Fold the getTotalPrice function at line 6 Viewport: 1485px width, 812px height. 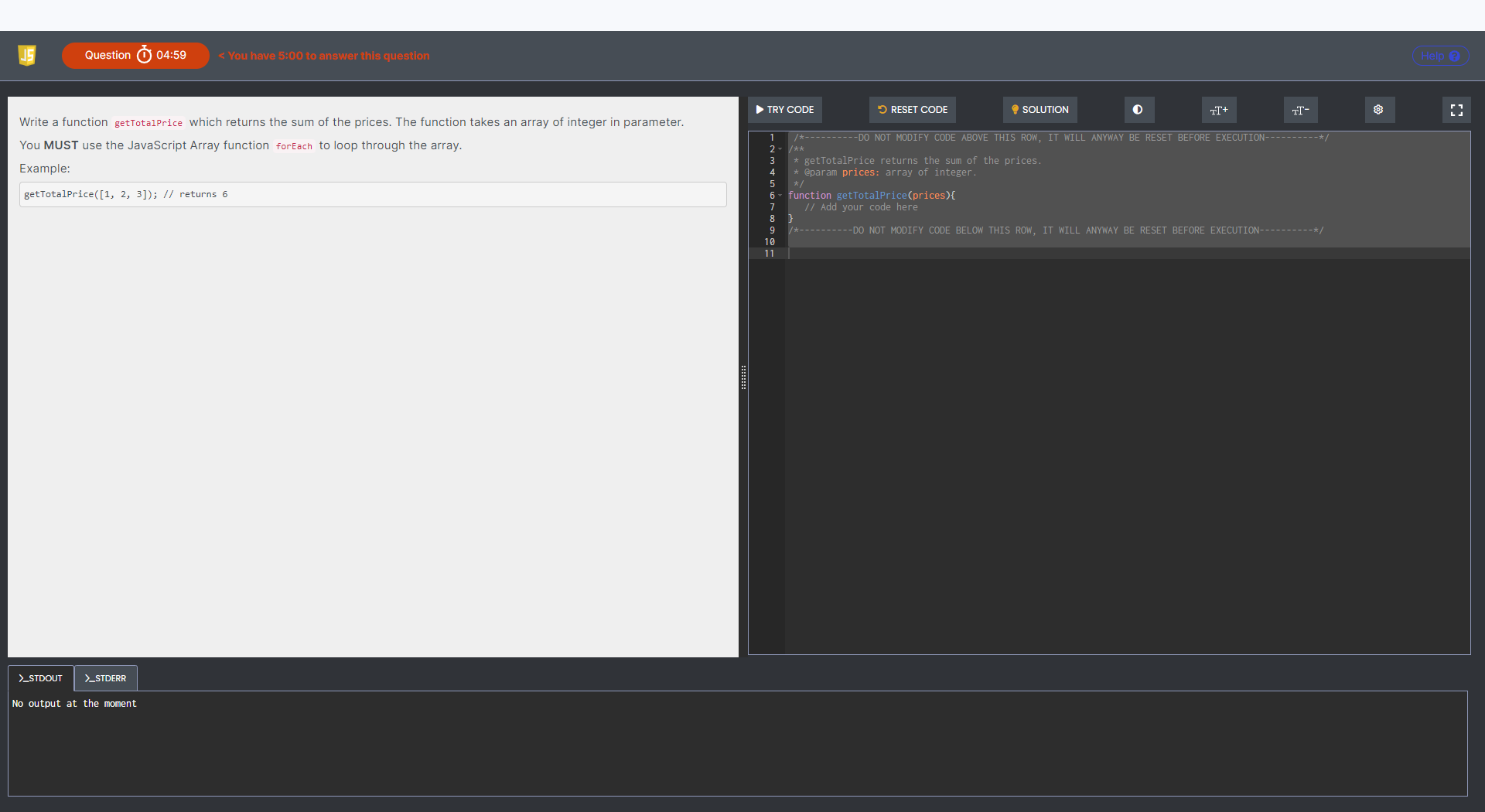point(780,196)
